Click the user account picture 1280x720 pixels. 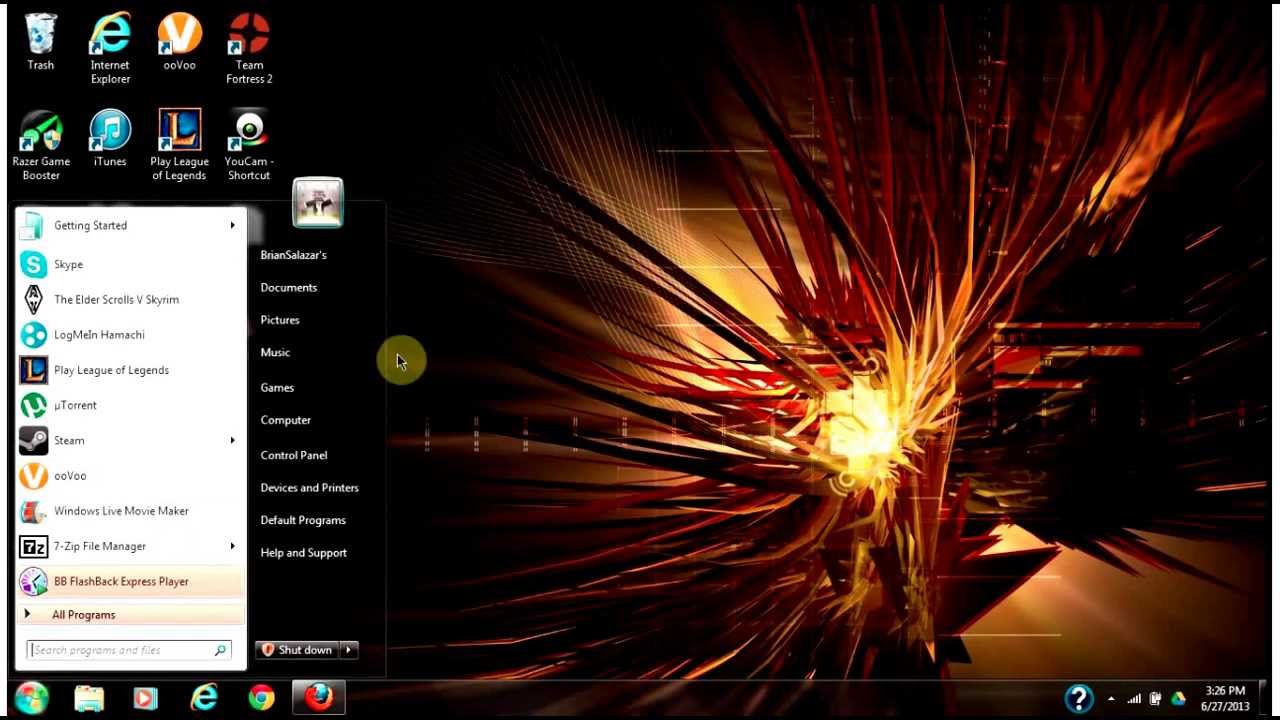point(318,203)
